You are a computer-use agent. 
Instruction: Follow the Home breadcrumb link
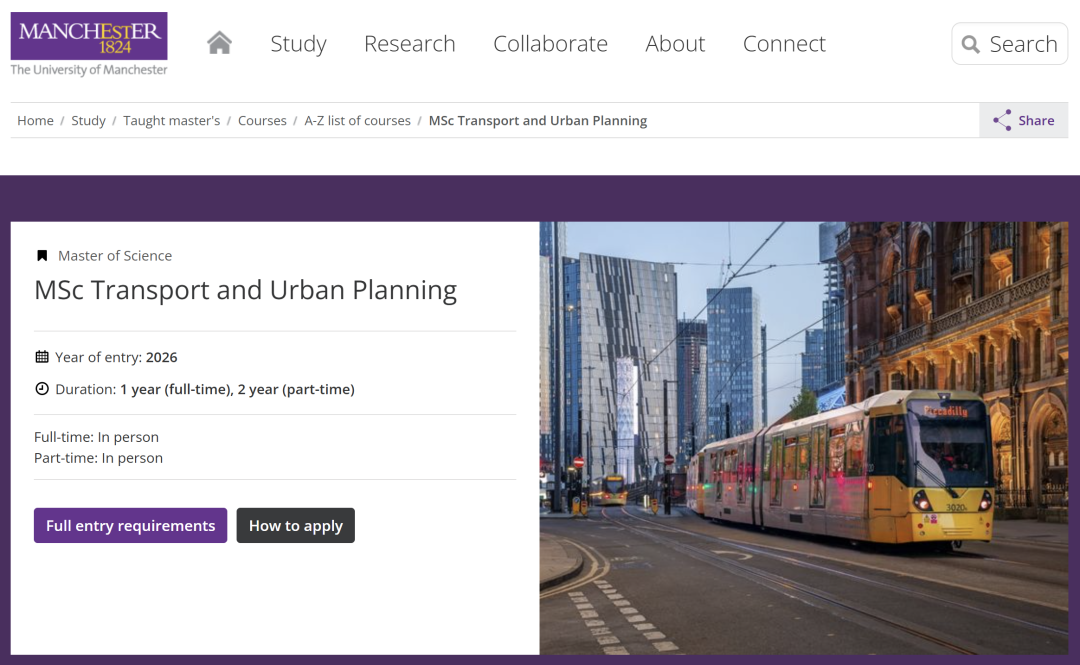pos(35,121)
